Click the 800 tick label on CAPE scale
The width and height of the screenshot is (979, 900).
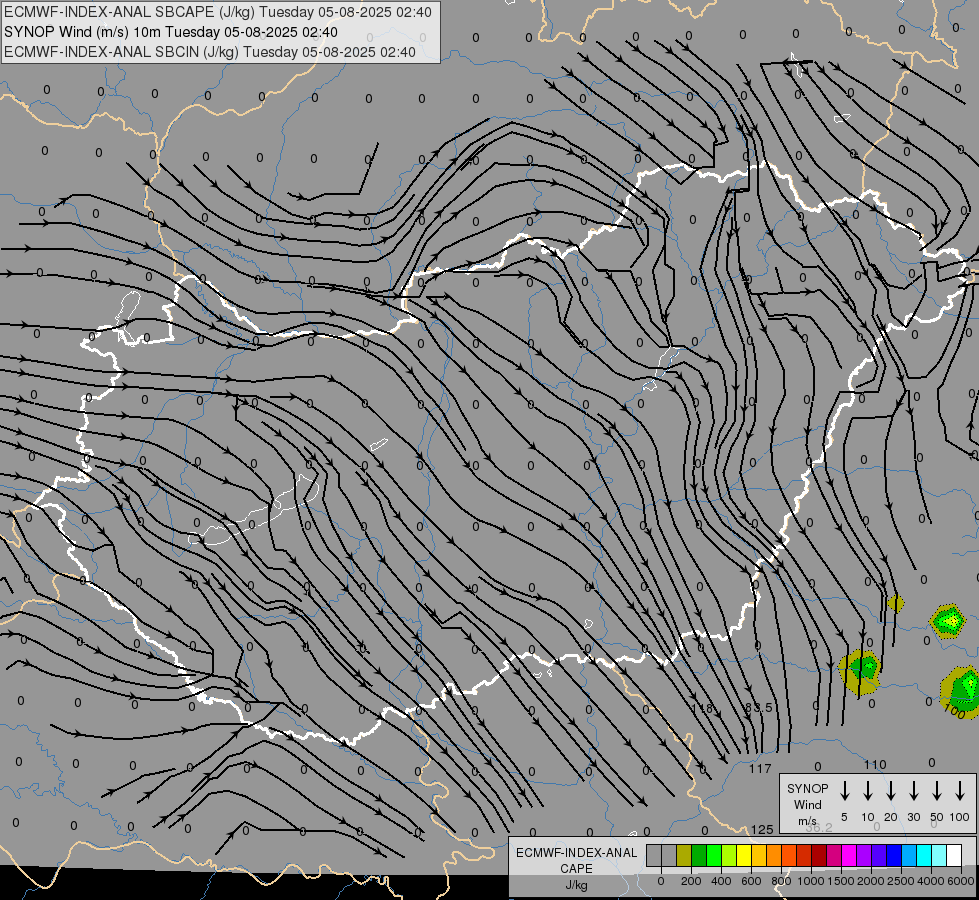(x=781, y=881)
